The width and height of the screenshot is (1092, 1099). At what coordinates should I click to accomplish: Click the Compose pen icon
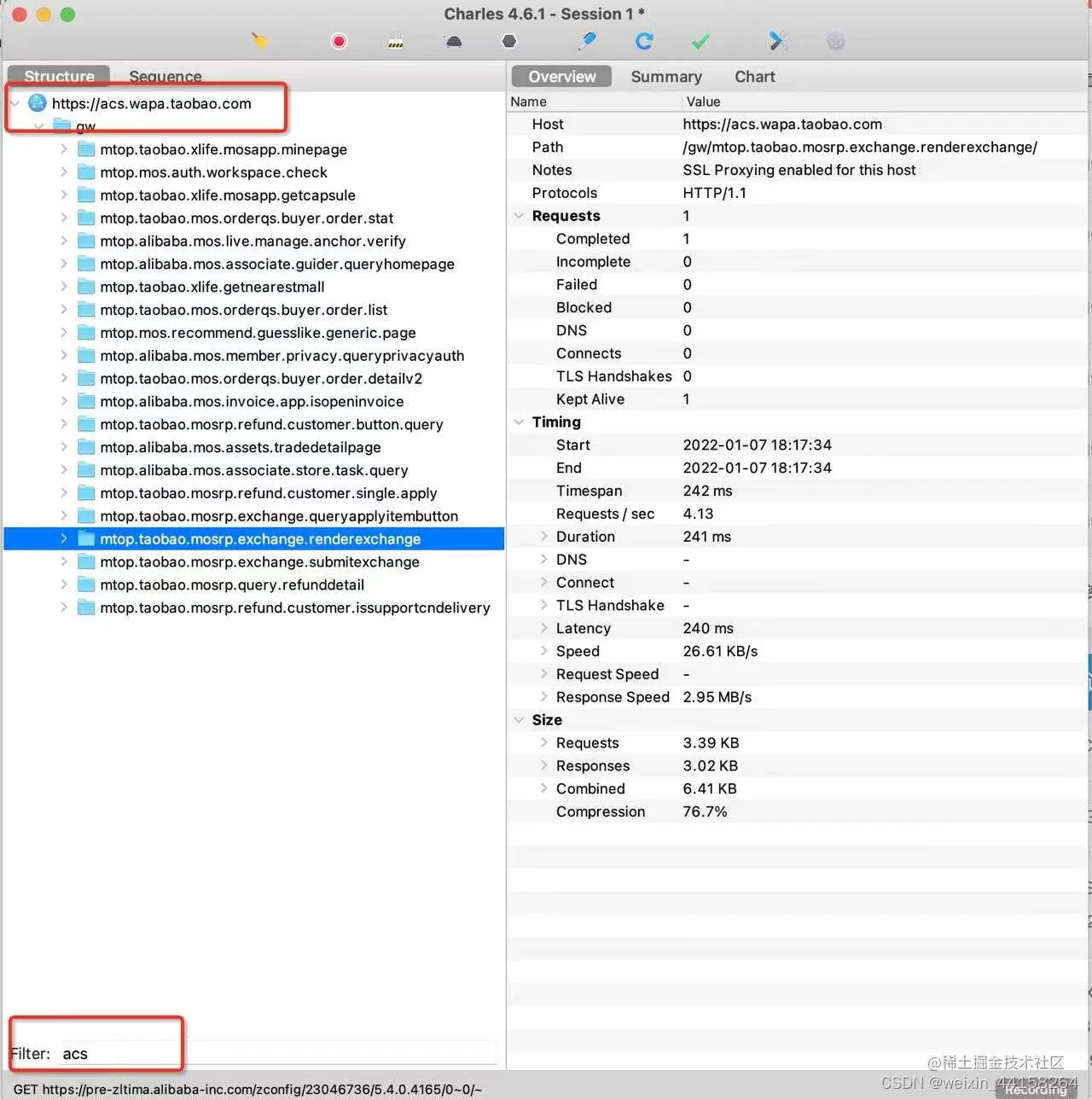(x=588, y=41)
